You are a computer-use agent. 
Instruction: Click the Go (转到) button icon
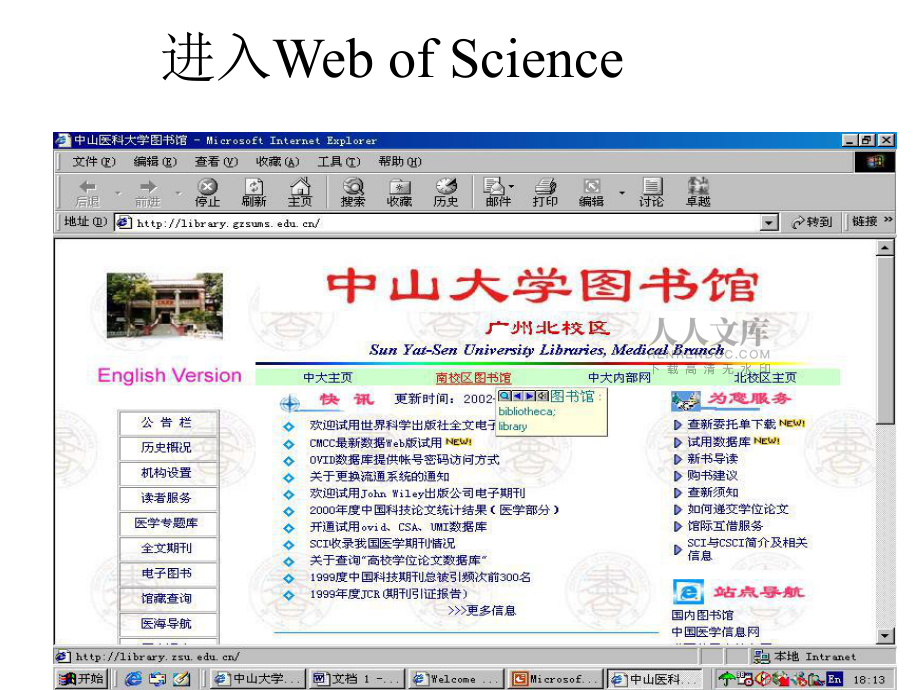(x=812, y=222)
